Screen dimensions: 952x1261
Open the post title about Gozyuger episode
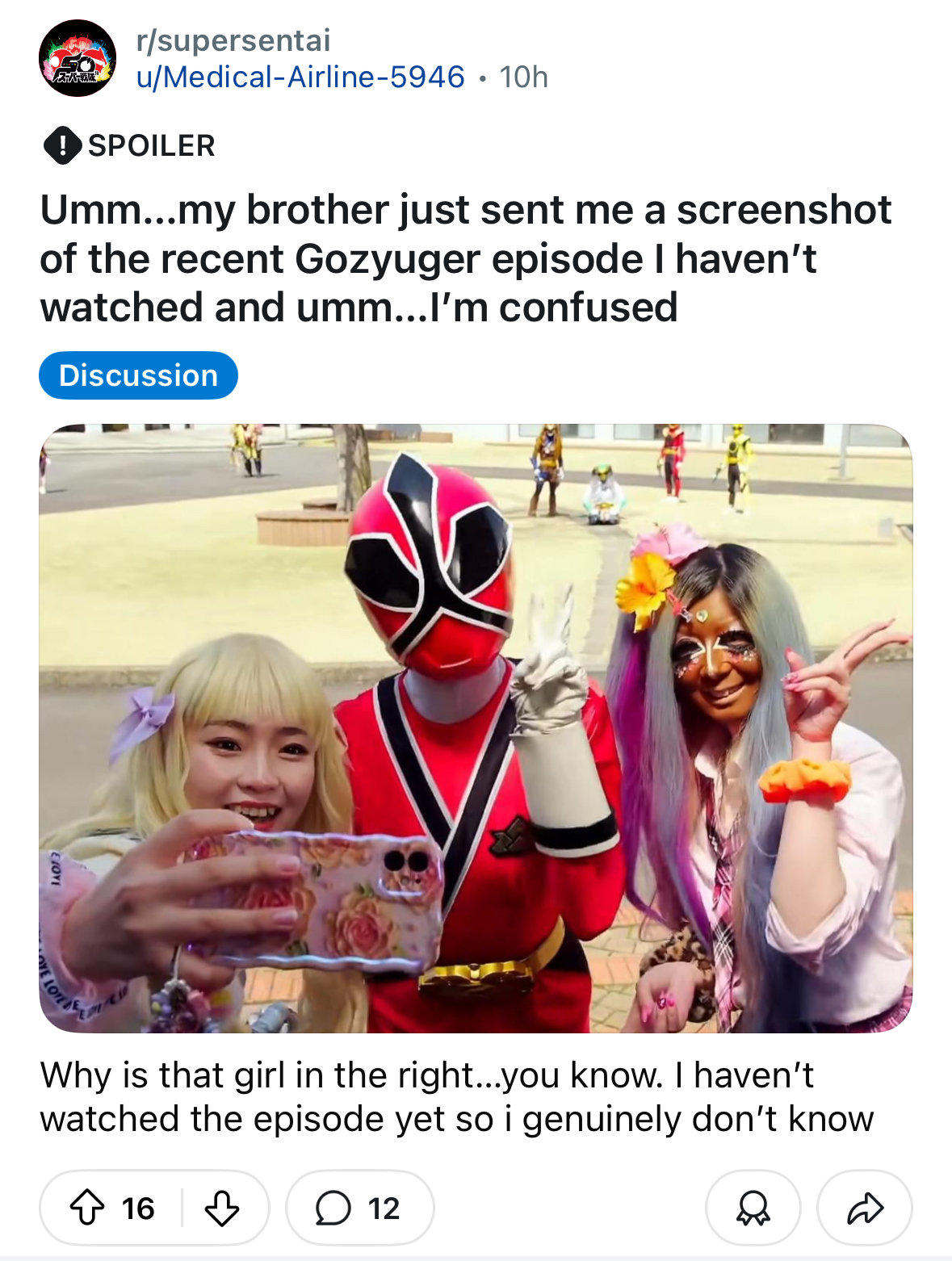pos(465,258)
